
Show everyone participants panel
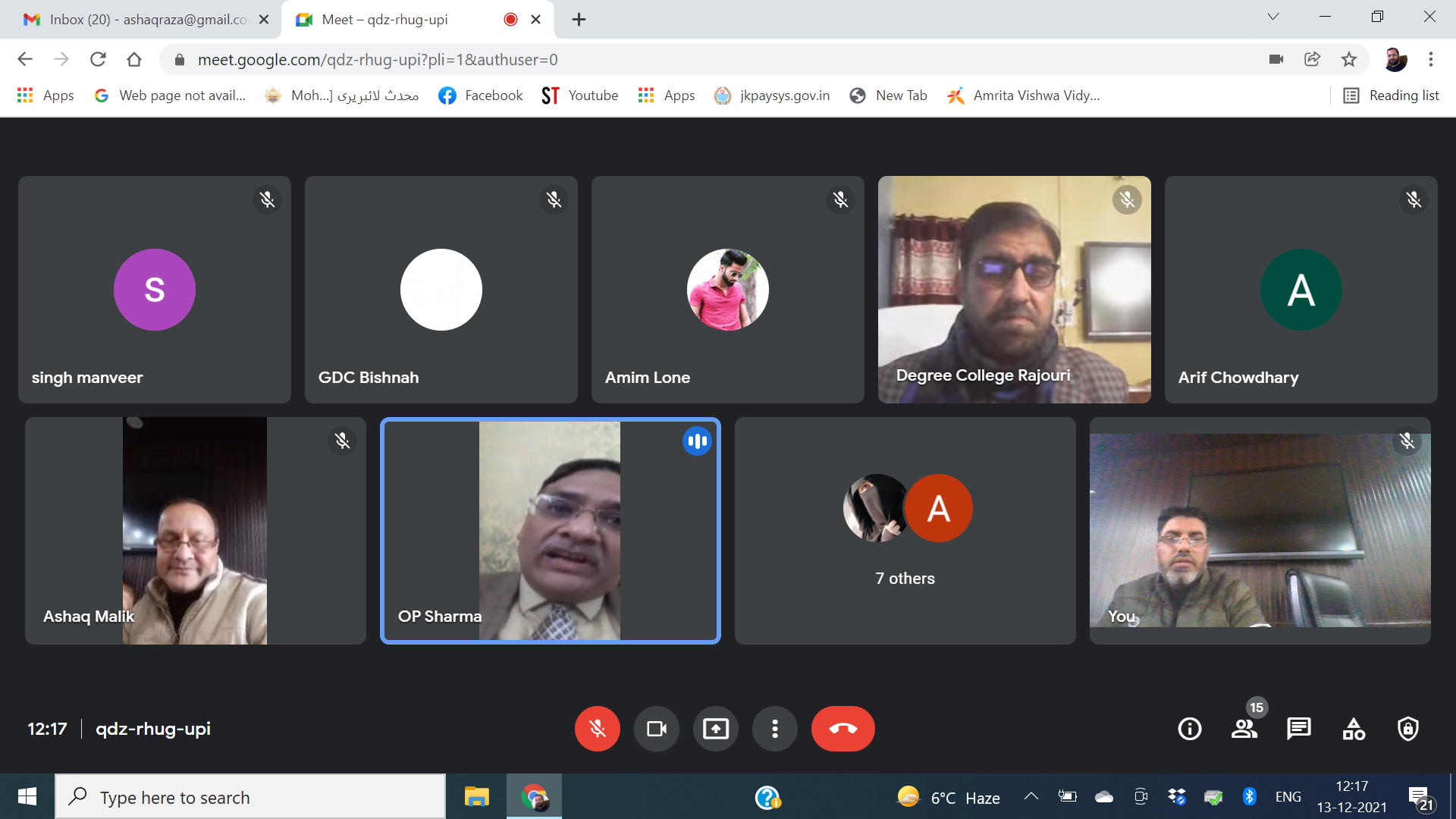point(1244,729)
